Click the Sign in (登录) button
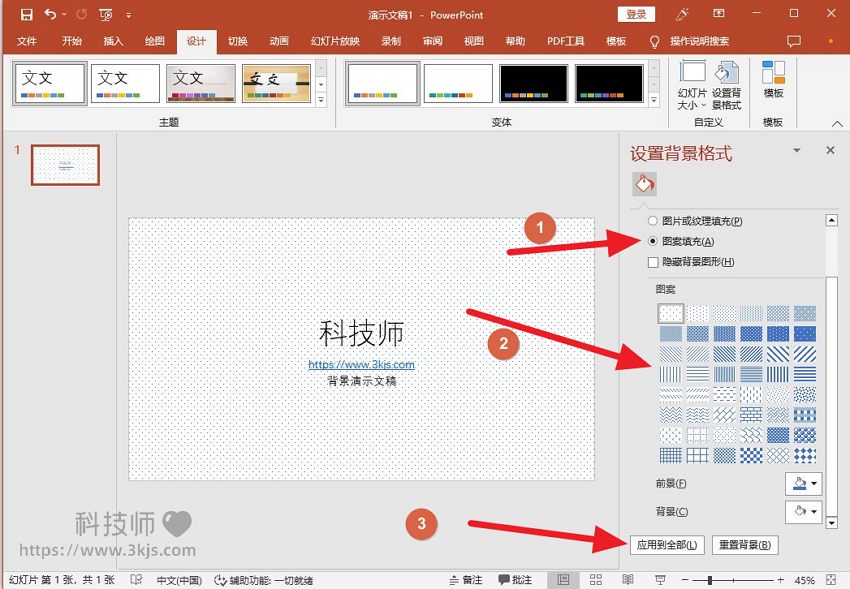Viewport: 850px width, 589px height. [x=636, y=15]
